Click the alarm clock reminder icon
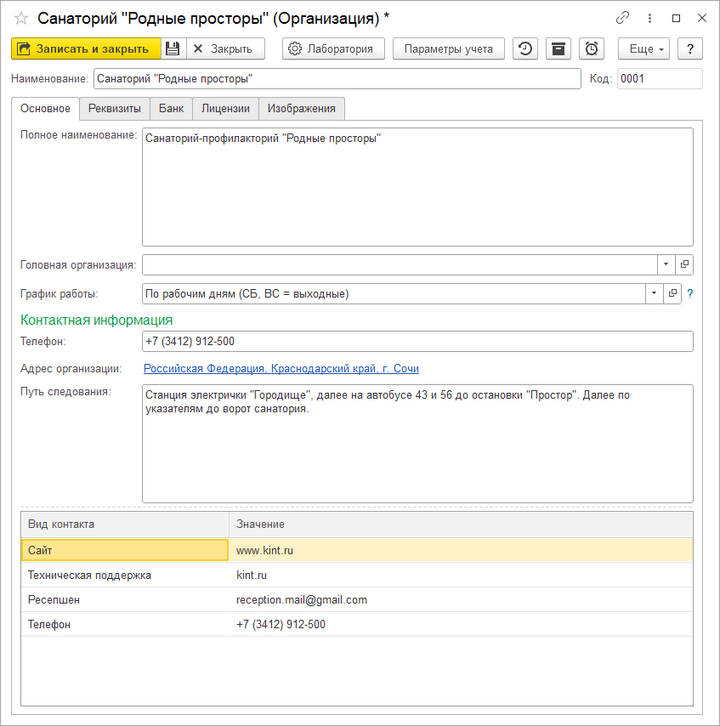The width and height of the screenshot is (720, 726). click(592, 49)
